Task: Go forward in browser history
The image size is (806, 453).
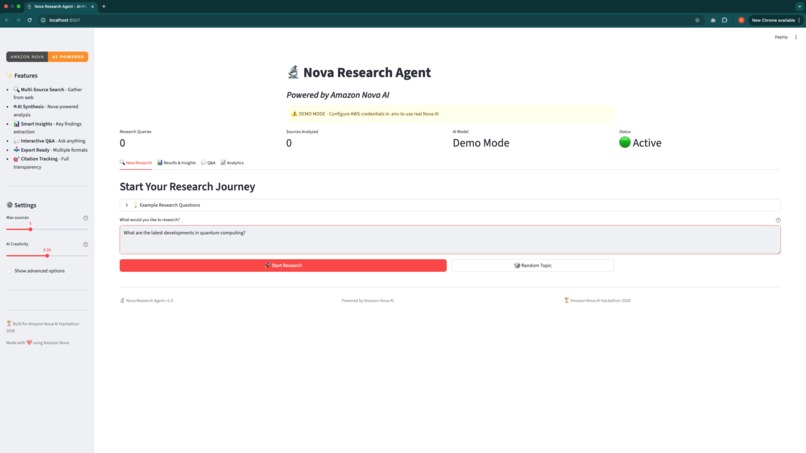Action: click(x=18, y=20)
